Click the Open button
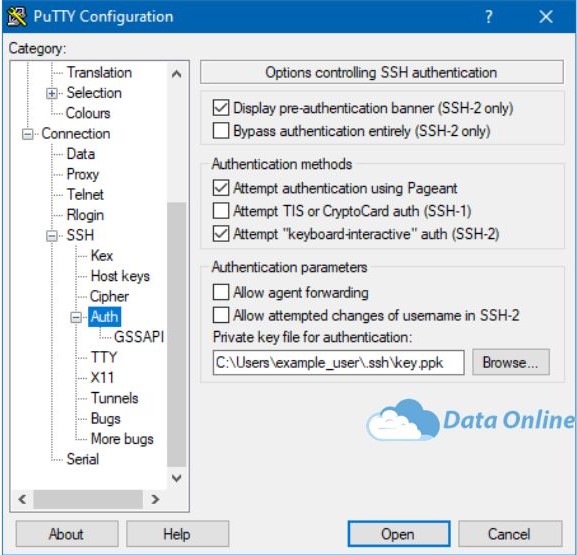Viewport: 577px width, 555px height. pyautogui.click(x=399, y=534)
